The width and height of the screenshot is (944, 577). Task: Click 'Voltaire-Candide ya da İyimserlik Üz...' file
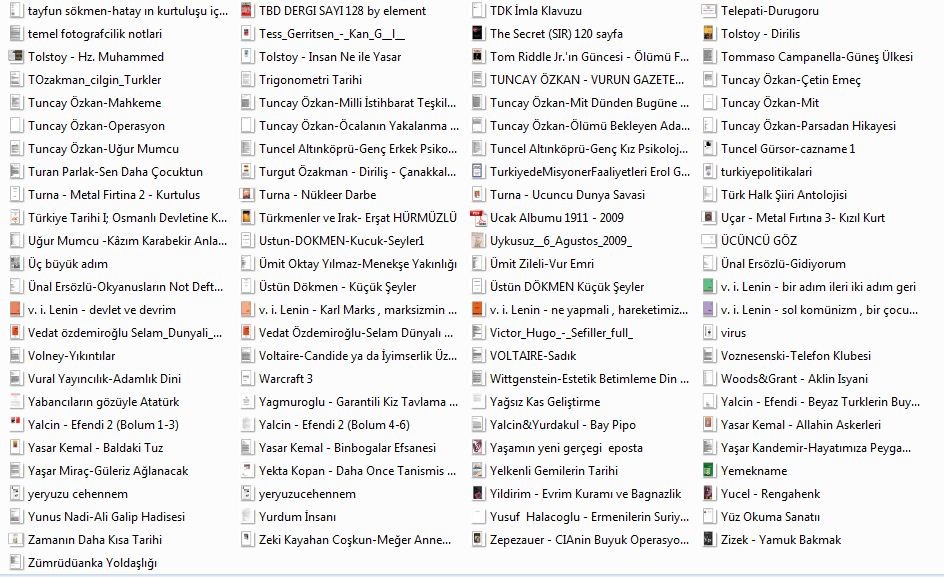tap(358, 356)
